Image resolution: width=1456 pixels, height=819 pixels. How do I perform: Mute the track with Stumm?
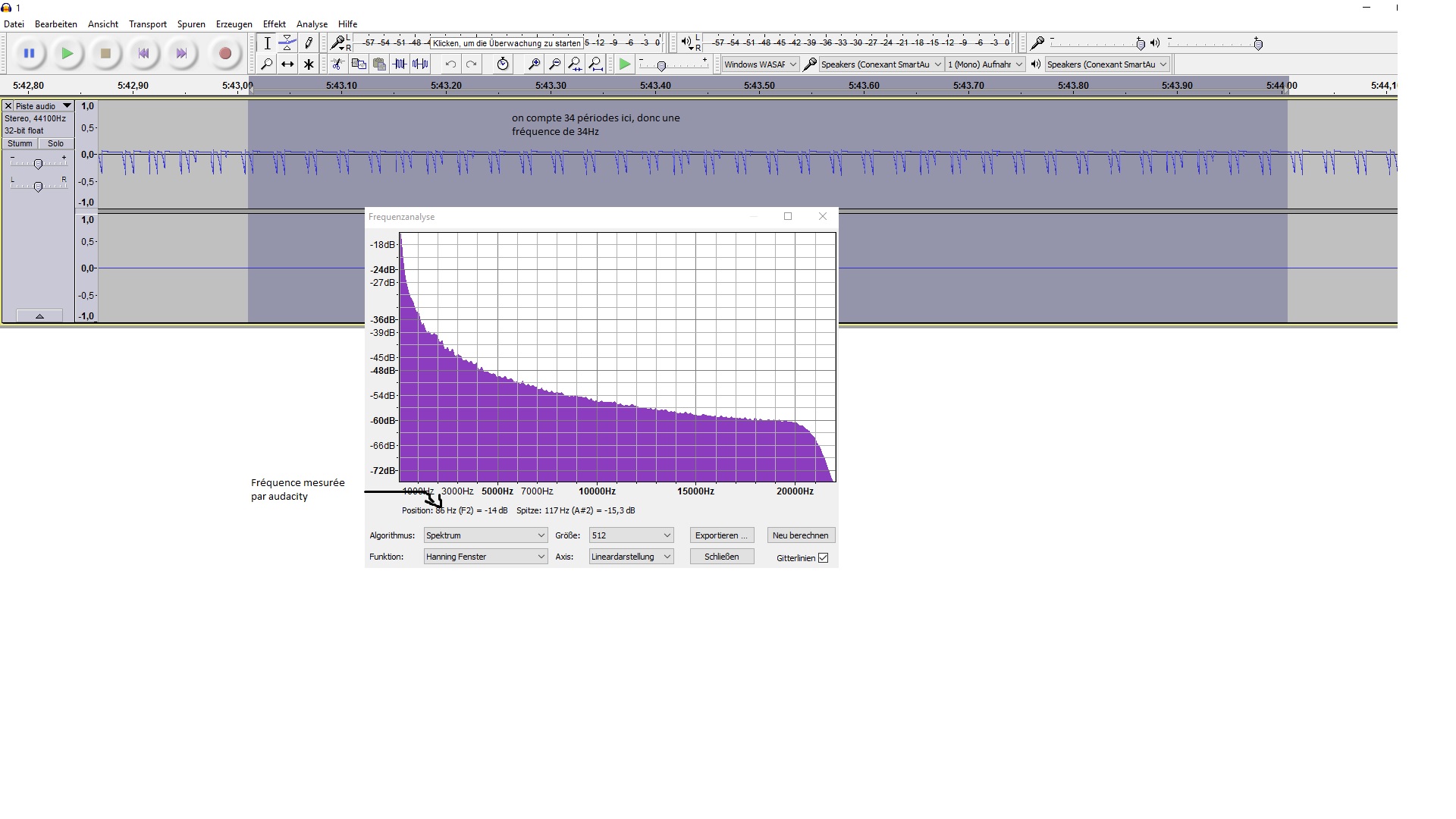click(x=20, y=143)
